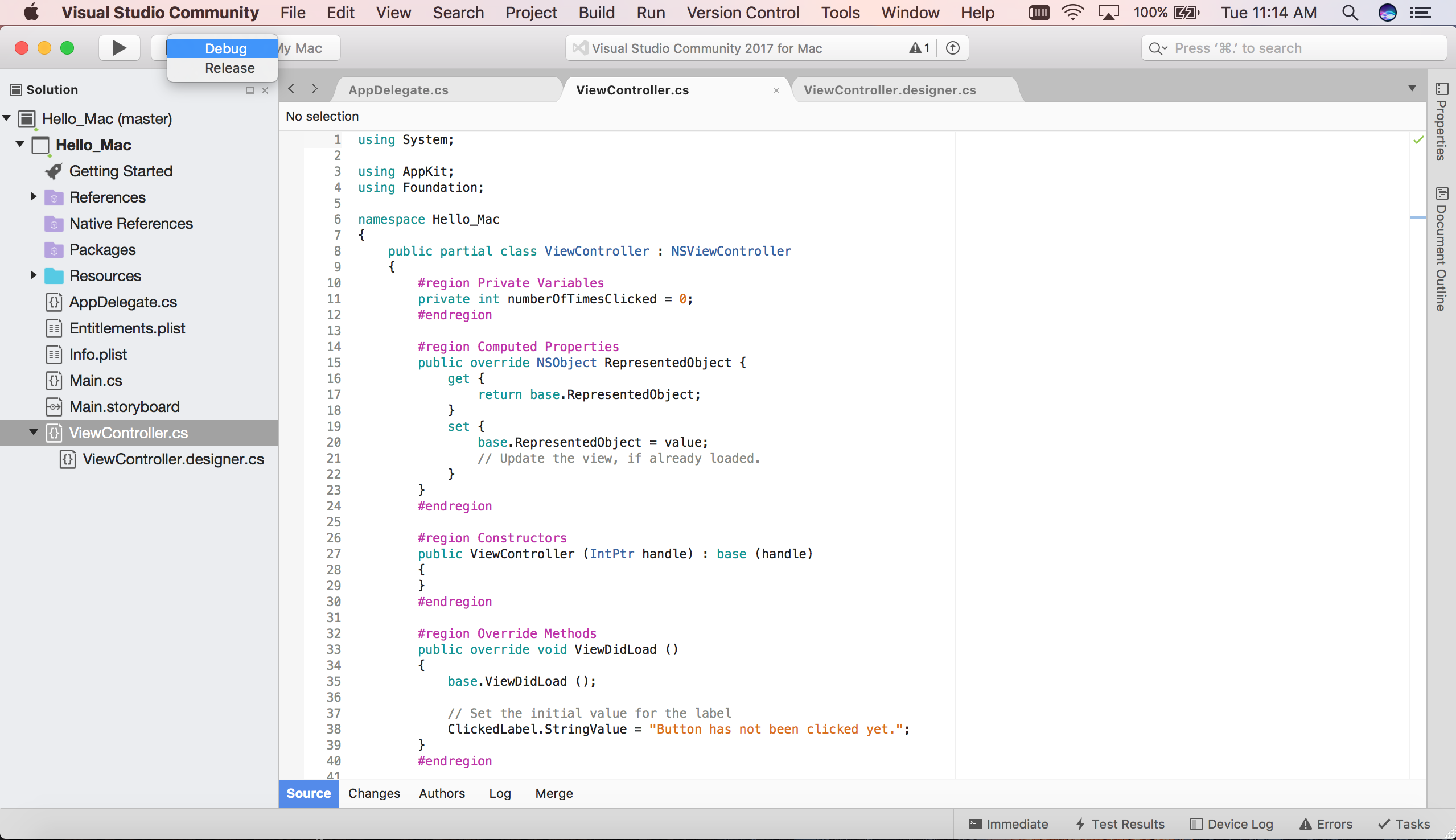Open the Device Log pad
1456x840 pixels.
[1232, 824]
